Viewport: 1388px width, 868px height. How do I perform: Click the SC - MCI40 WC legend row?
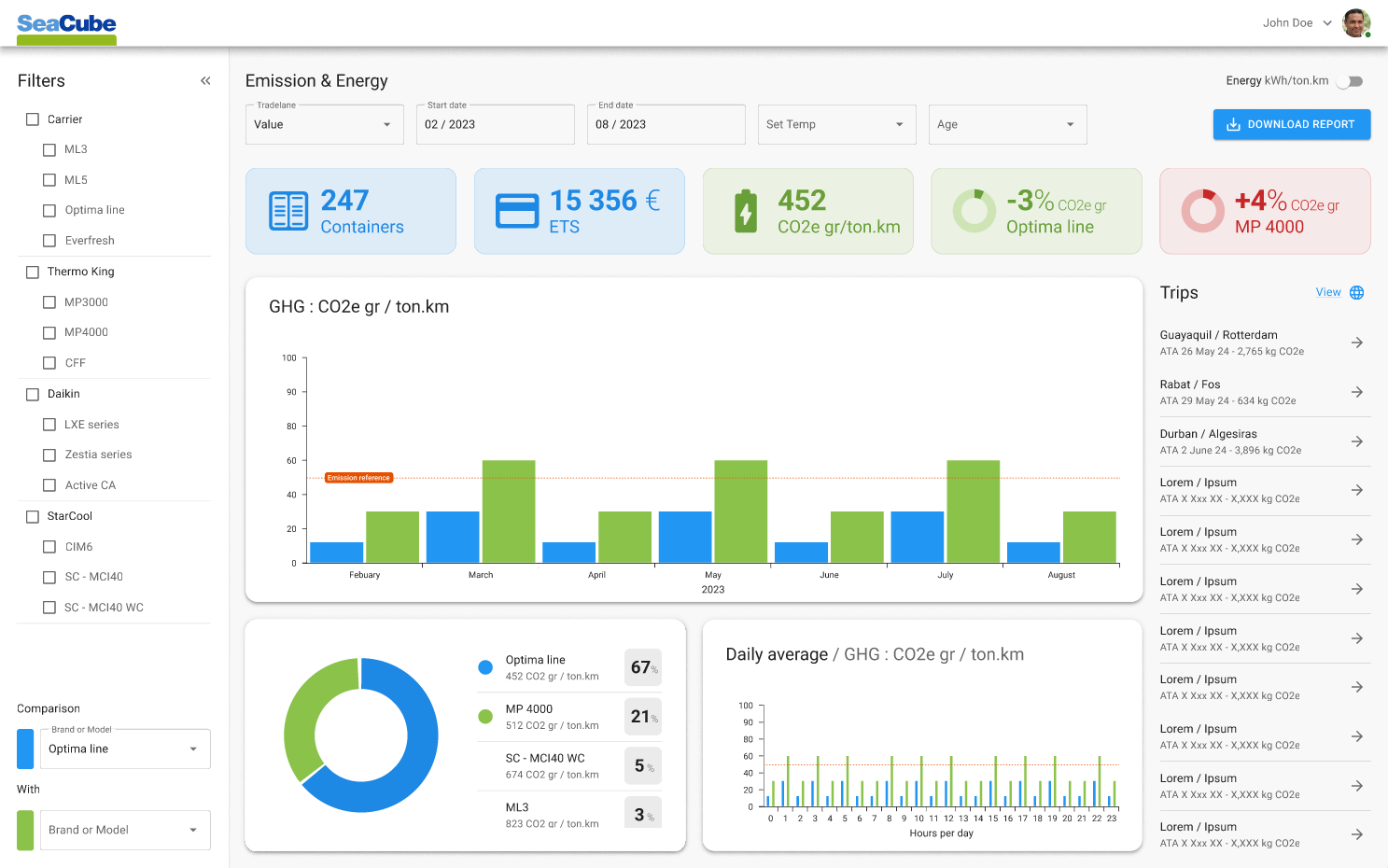[569, 766]
